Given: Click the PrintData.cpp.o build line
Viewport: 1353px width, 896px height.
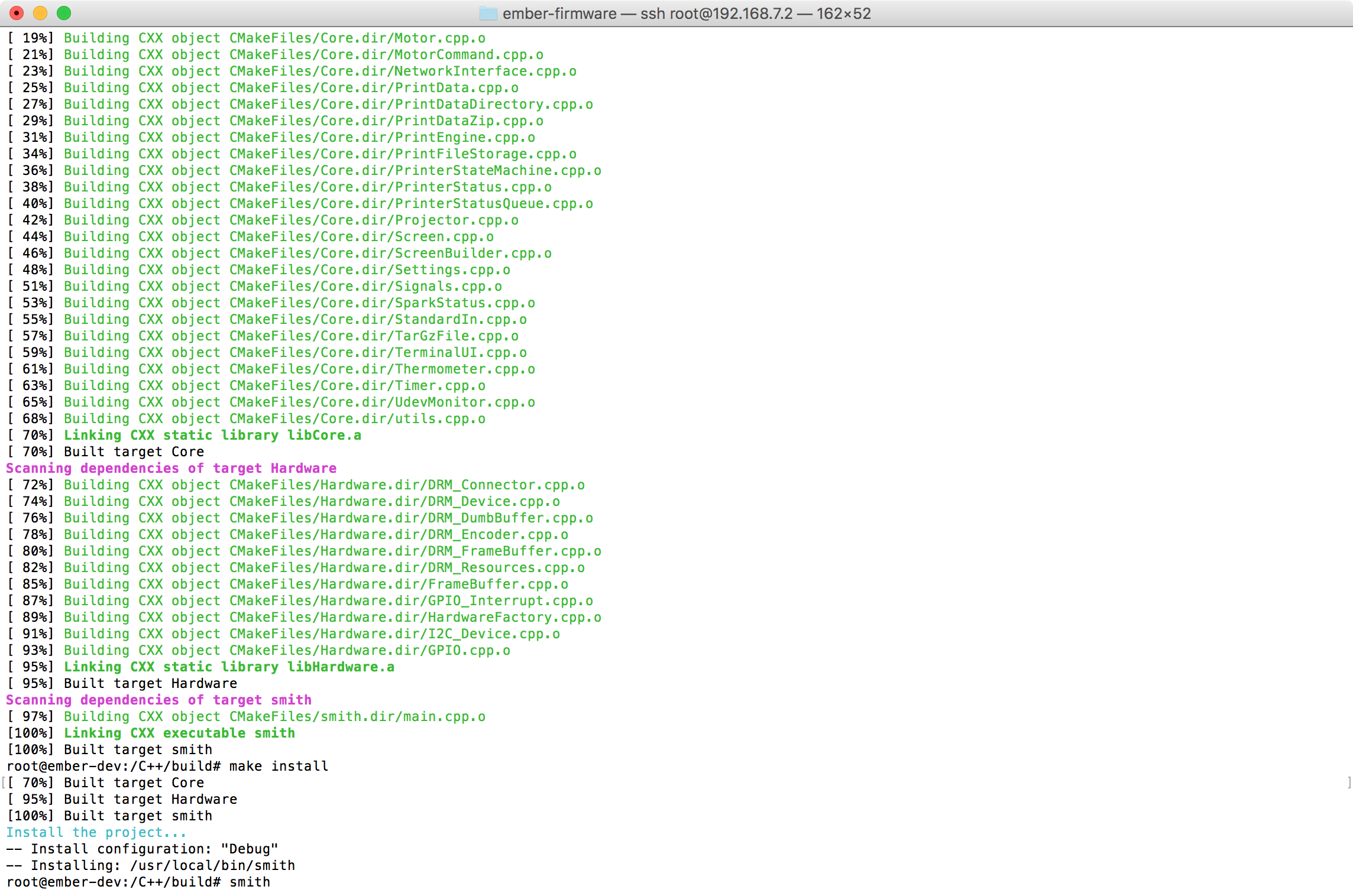Looking at the screenshot, I should 263,87.
